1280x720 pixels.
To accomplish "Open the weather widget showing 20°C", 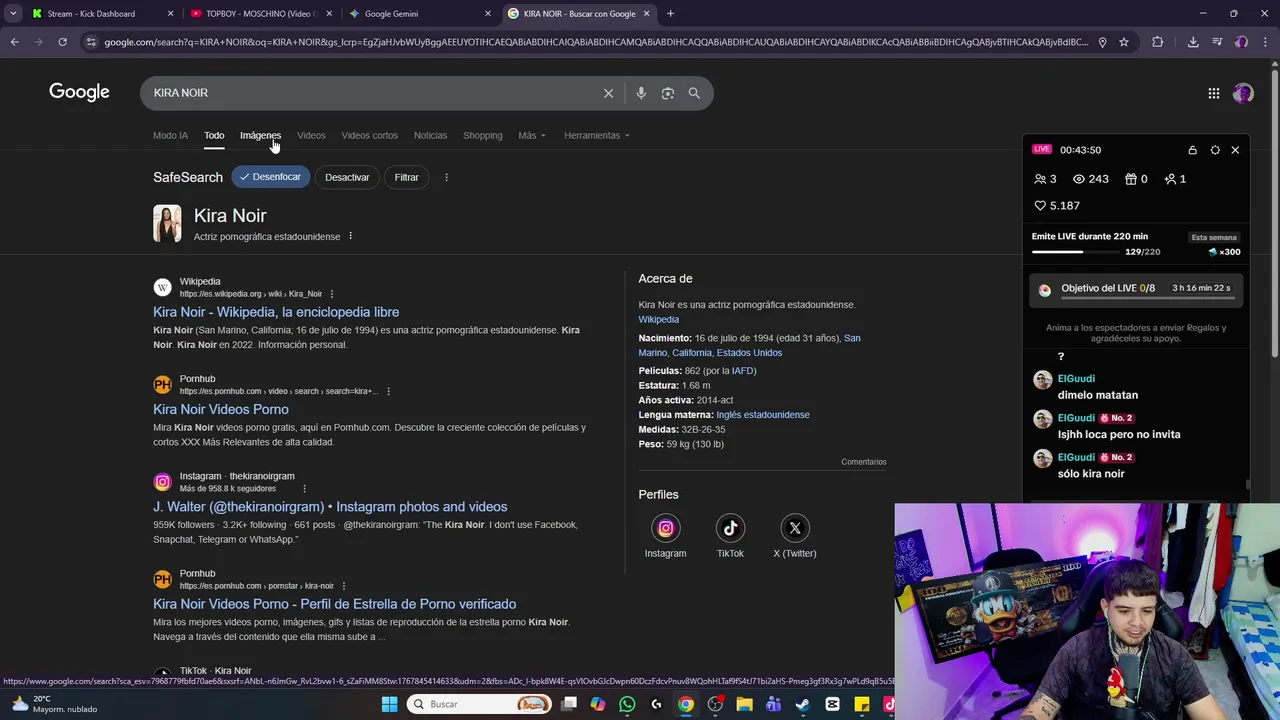I will coord(52,704).
